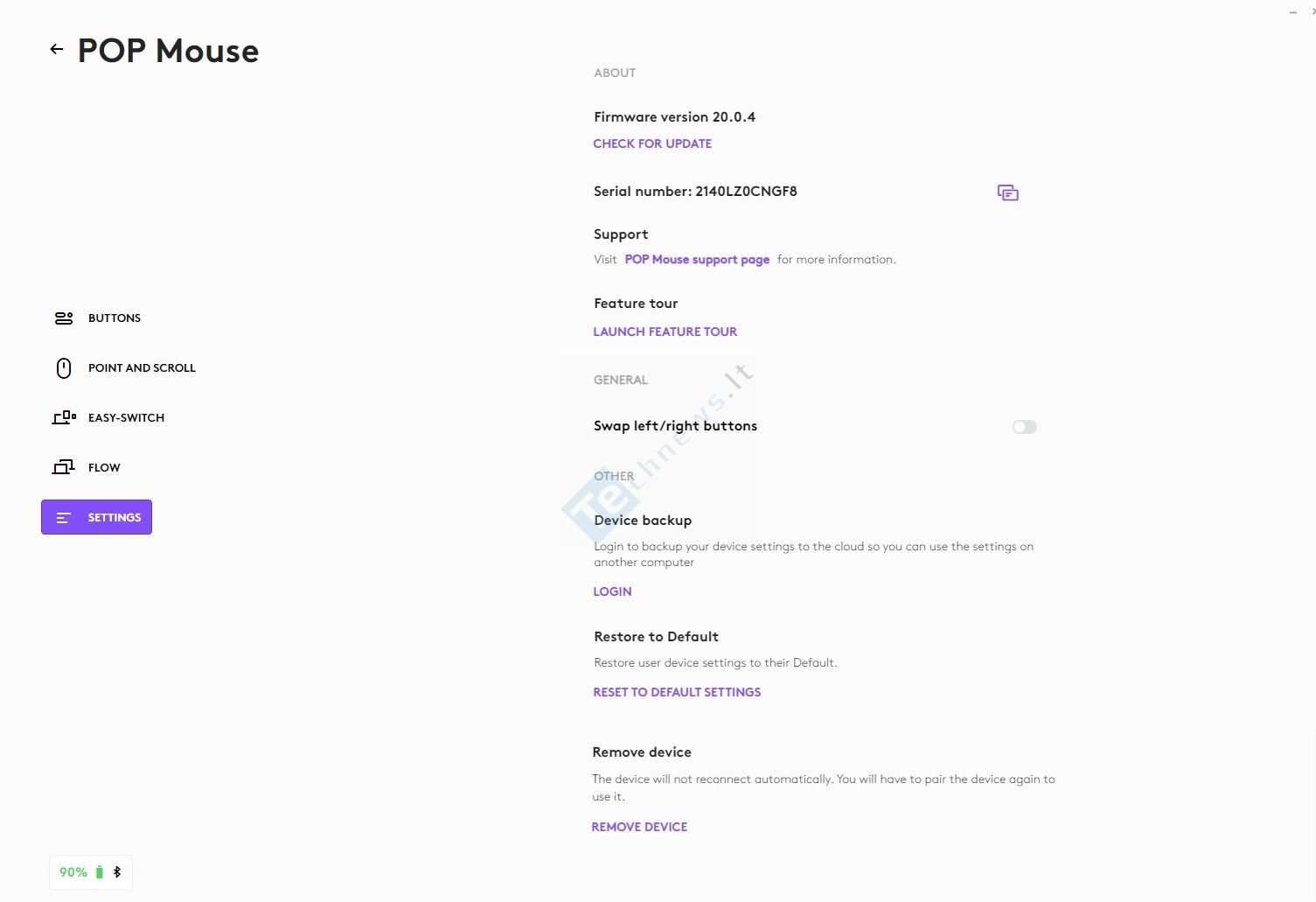Switch to the EASY-SWITCH section
The height and width of the screenshot is (902, 1316).
click(126, 418)
